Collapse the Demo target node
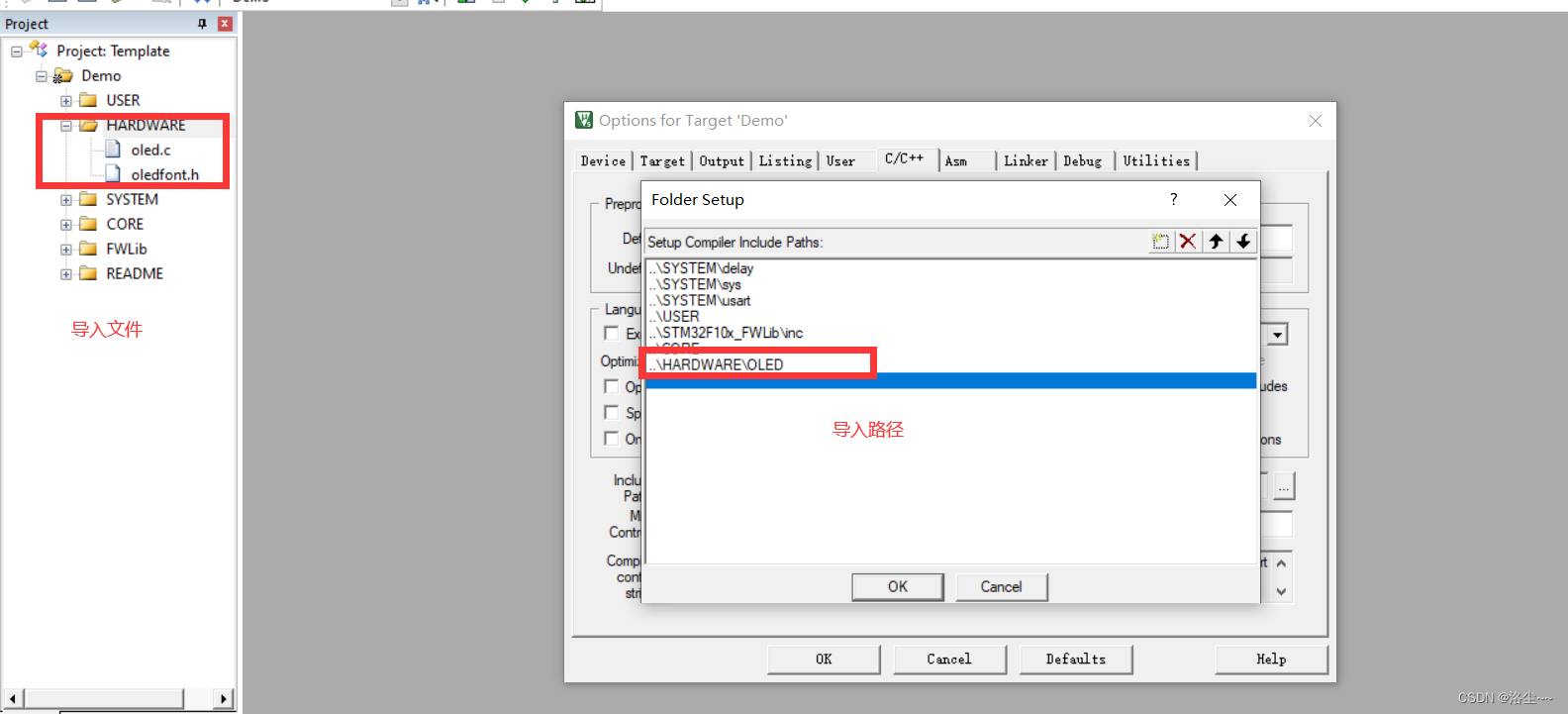 coord(42,76)
